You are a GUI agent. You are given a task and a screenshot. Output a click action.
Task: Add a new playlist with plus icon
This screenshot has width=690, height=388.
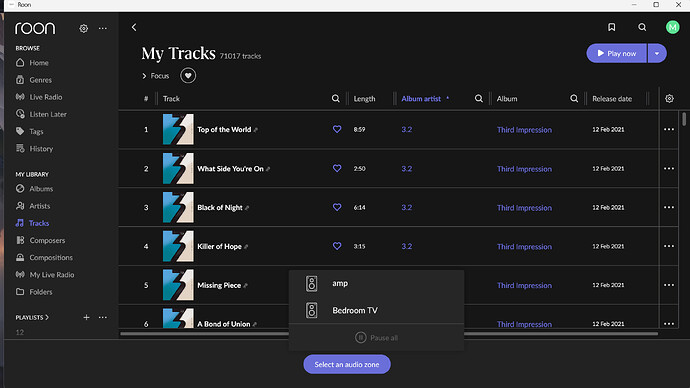86,317
